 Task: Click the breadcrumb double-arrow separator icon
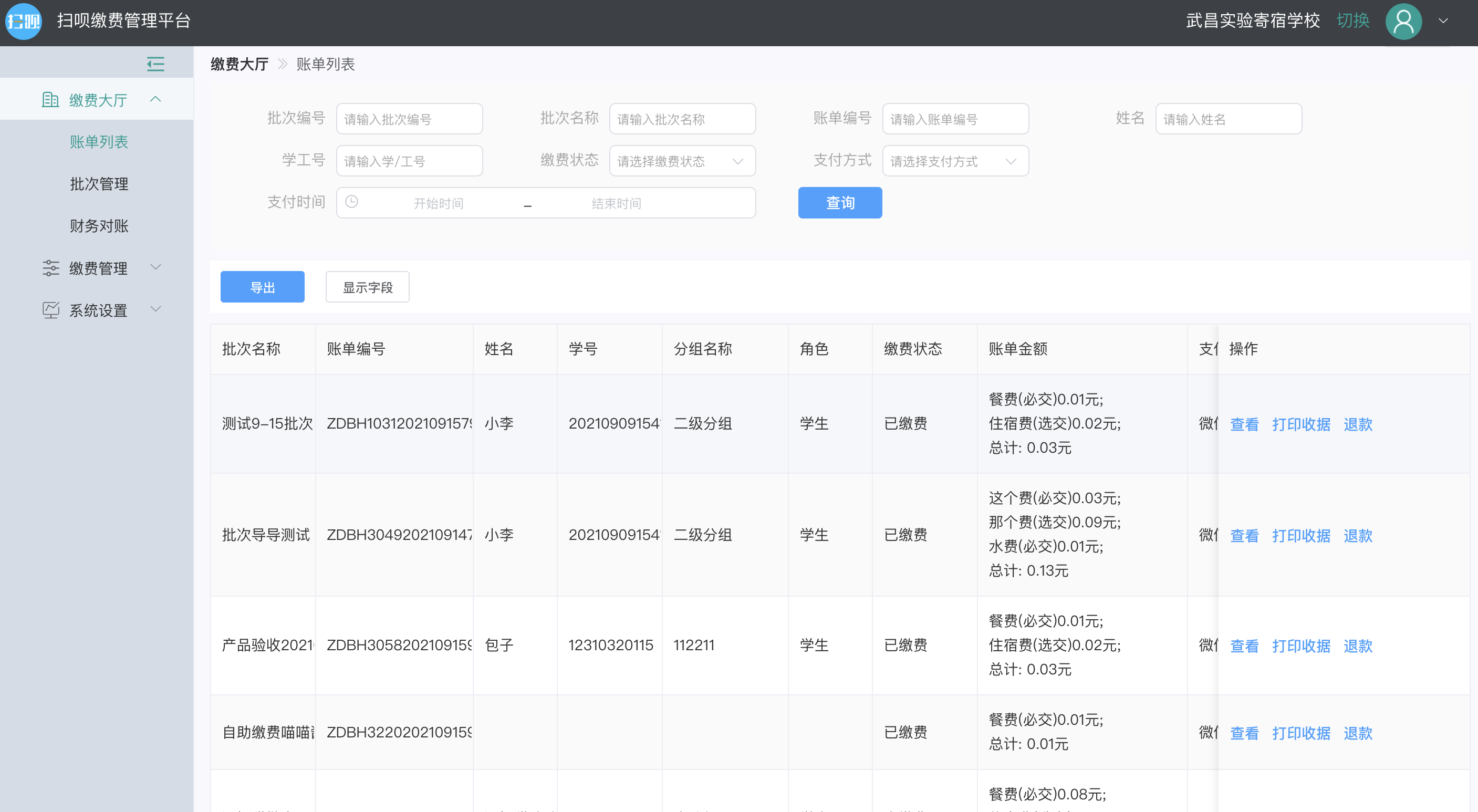pos(282,64)
